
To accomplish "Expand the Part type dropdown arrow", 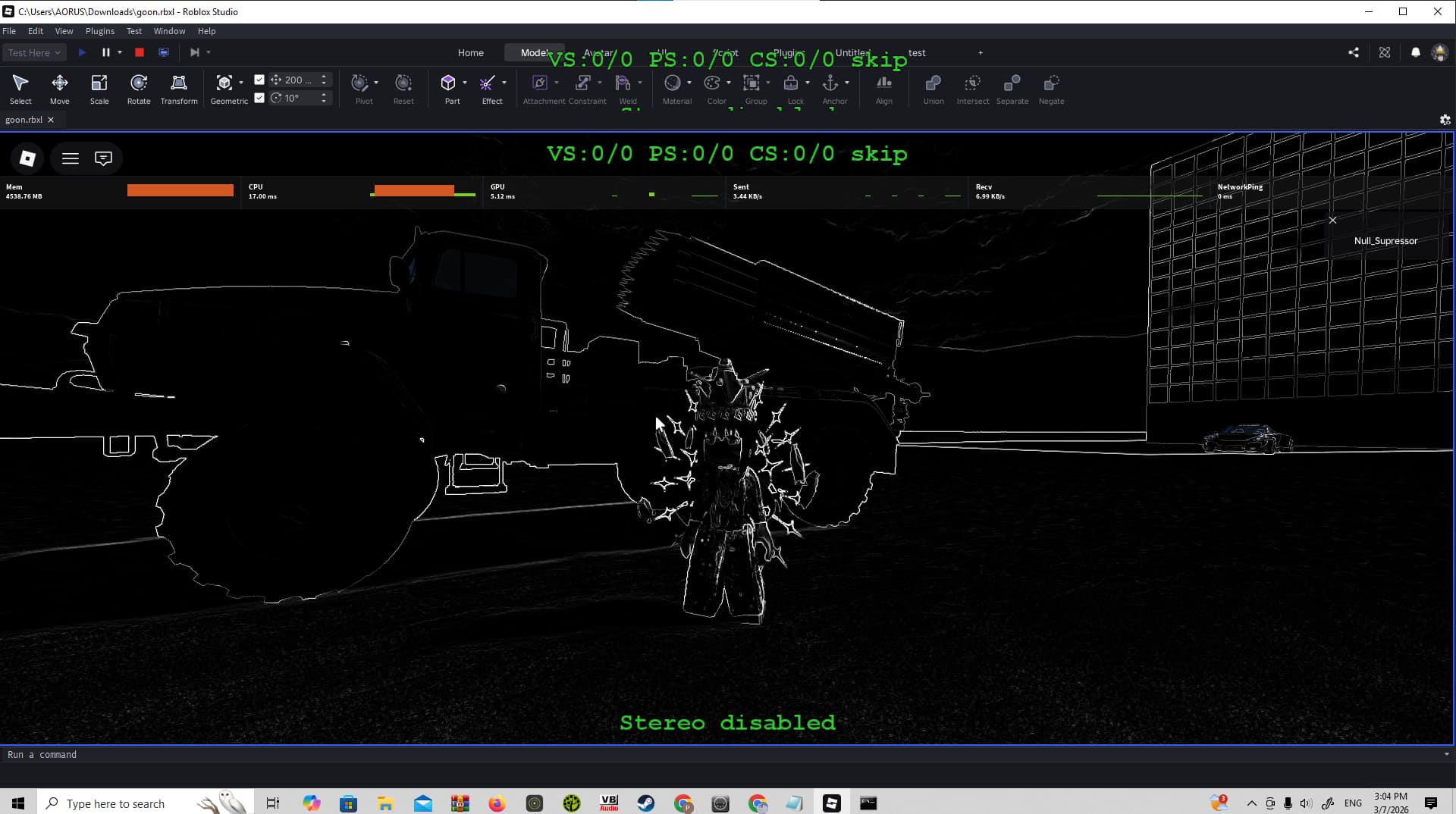I will (x=465, y=83).
